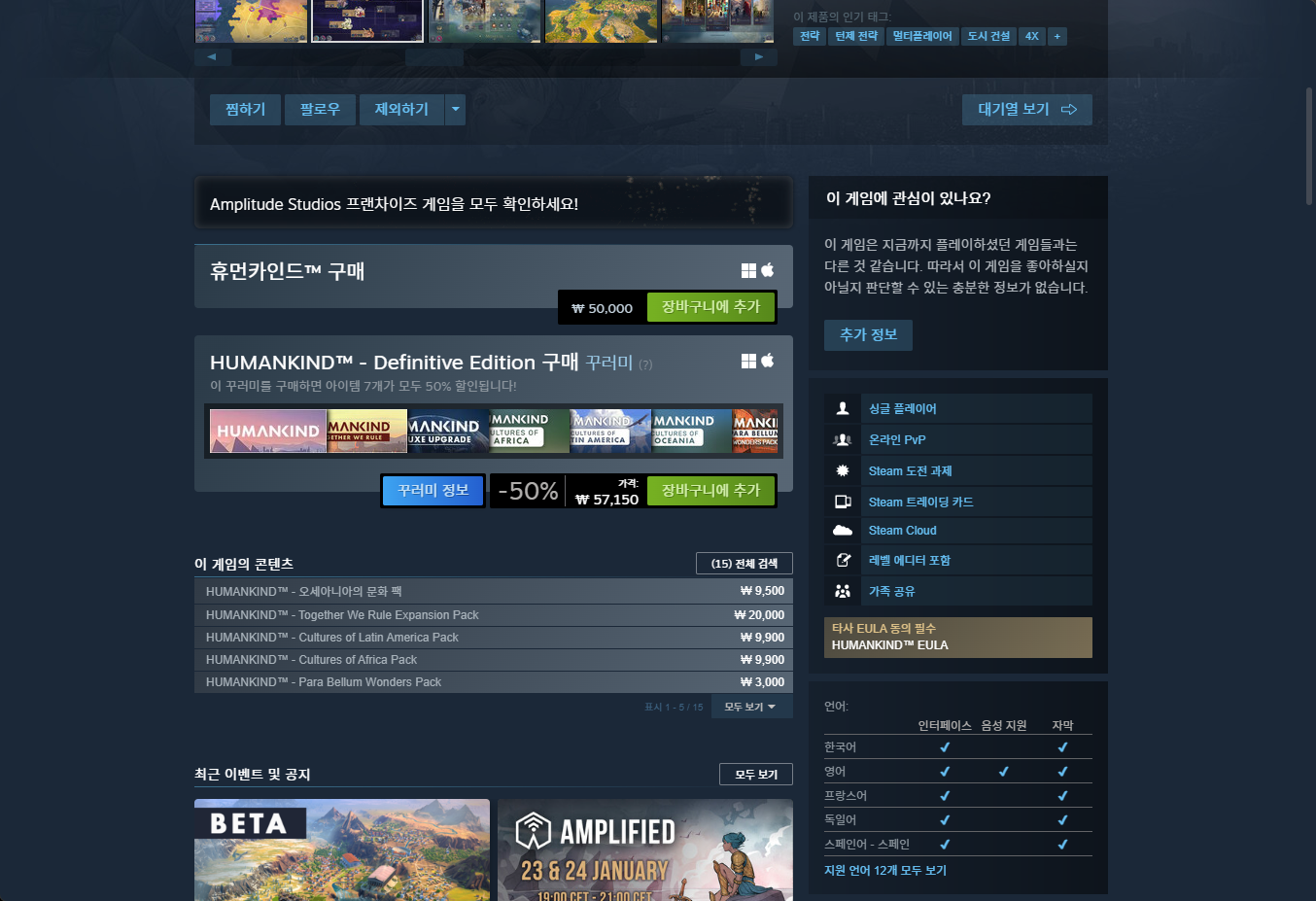Click the 전략 tag

point(810,36)
